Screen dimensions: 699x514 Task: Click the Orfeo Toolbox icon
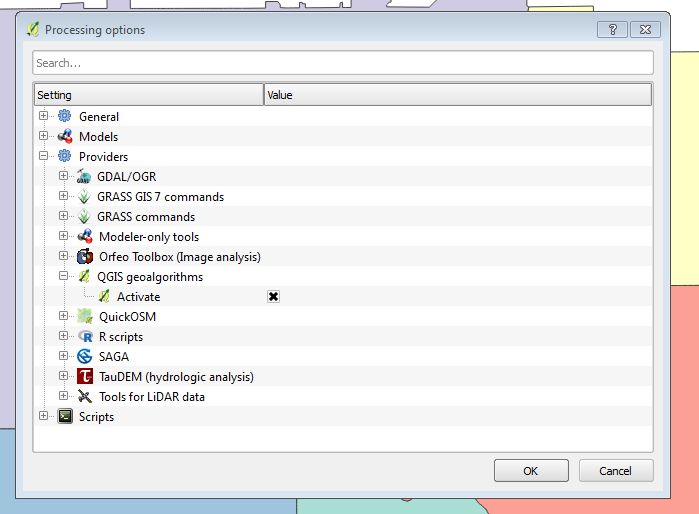[x=85, y=256]
